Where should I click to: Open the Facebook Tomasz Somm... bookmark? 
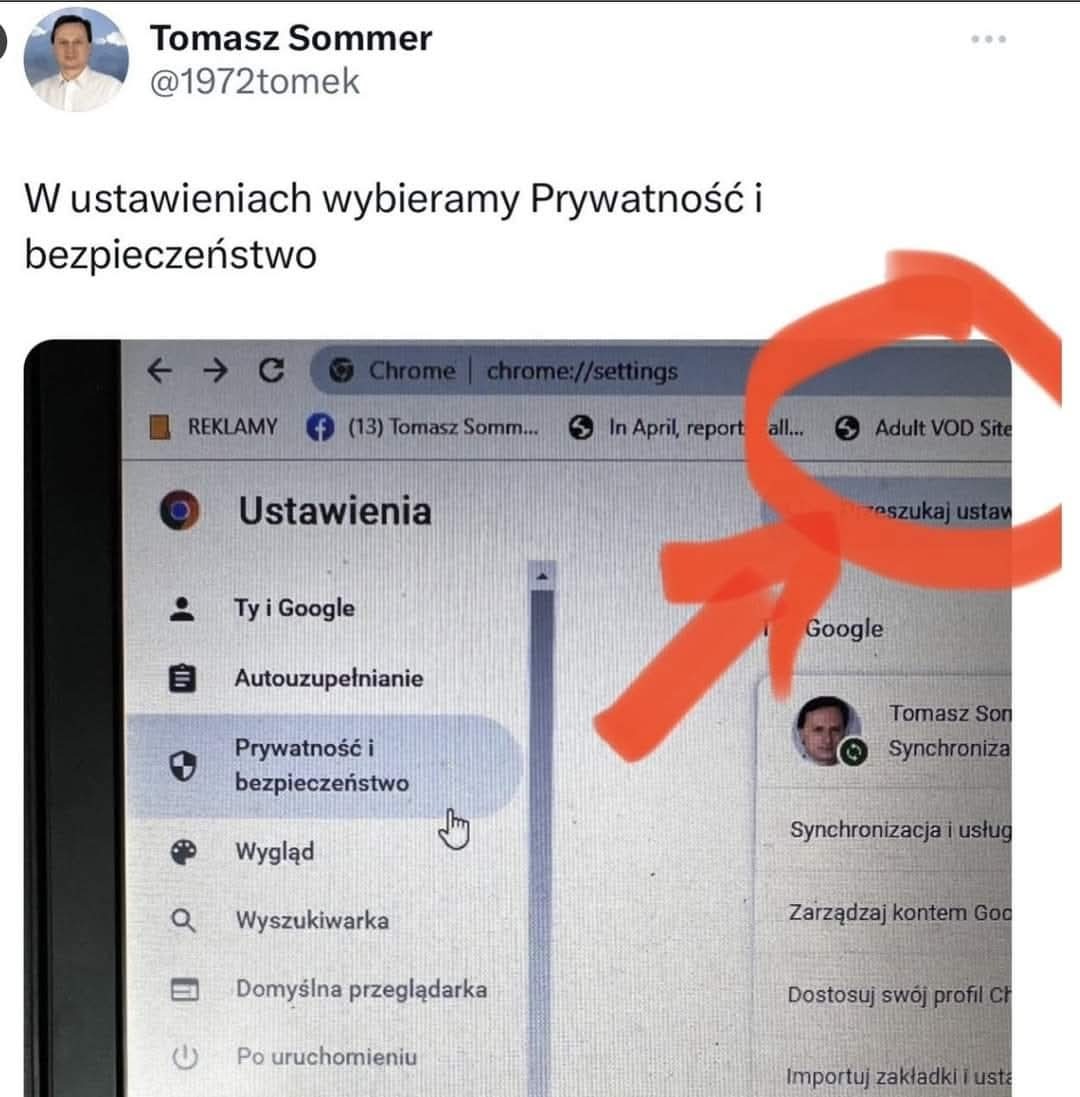(x=422, y=427)
